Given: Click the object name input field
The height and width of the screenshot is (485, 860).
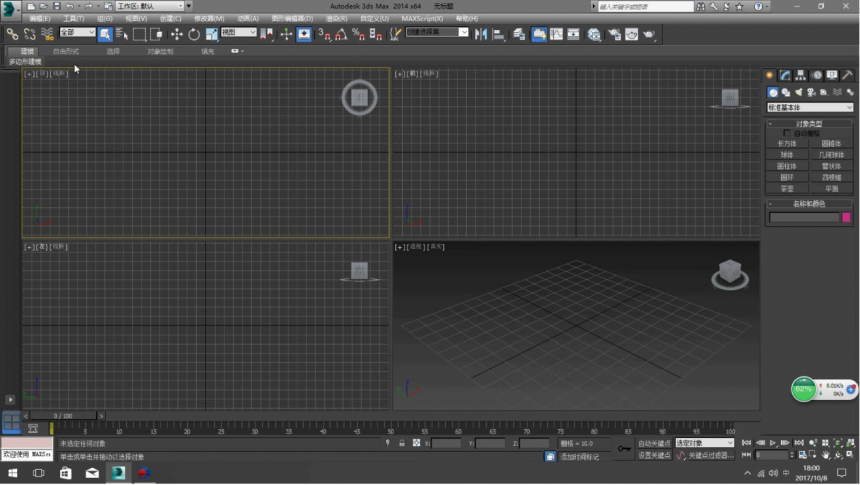Looking at the screenshot, I should pos(804,218).
